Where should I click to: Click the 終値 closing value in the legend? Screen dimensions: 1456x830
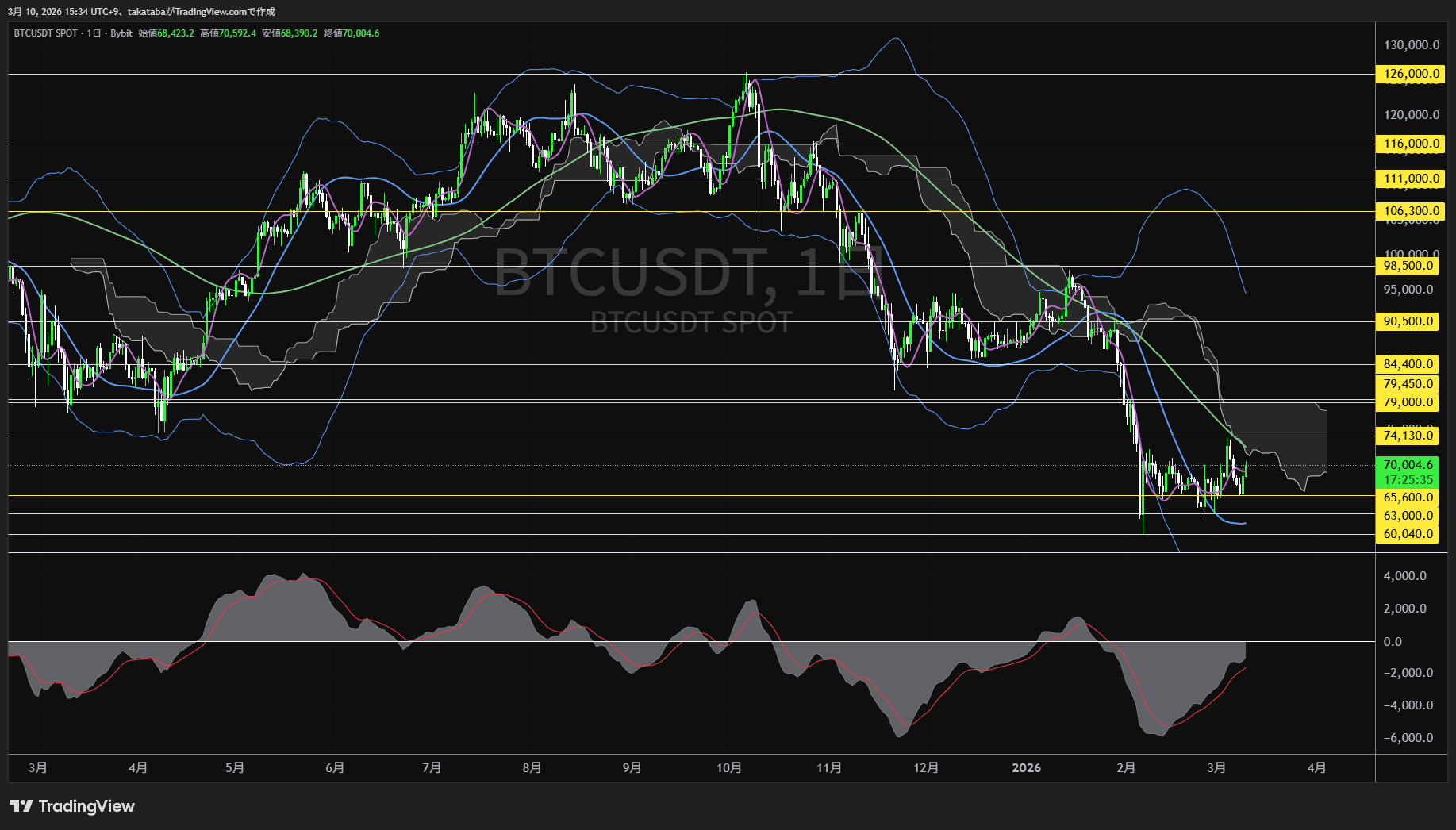[x=352, y=33]
